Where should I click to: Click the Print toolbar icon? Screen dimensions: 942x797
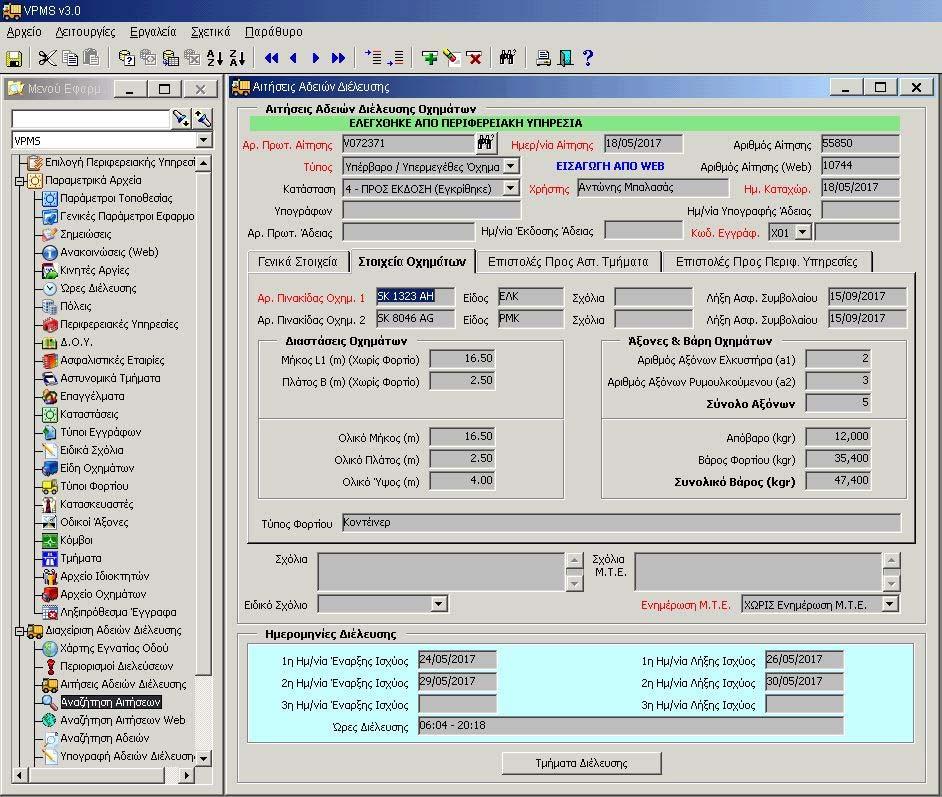(x=543, y=58)
